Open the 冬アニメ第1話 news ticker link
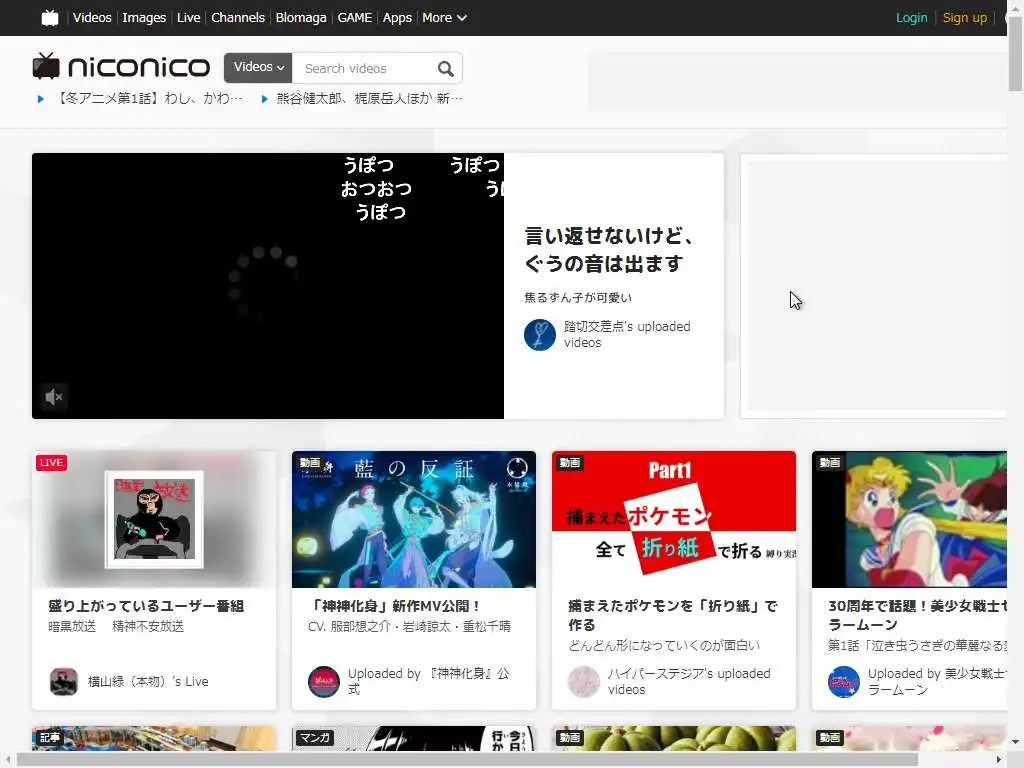The image size is (1024, 768). pyautogui.click(x=150, y=99)
